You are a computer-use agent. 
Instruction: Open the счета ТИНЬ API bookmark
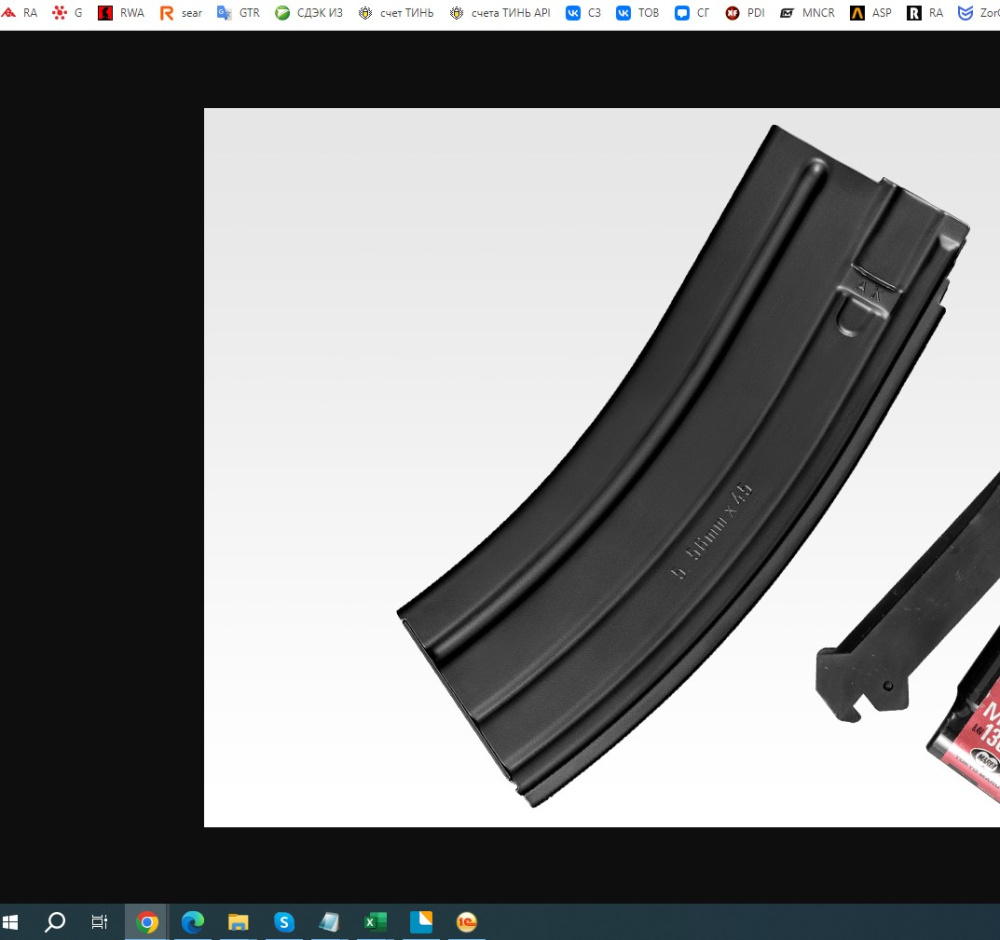(x=500, y=13)
